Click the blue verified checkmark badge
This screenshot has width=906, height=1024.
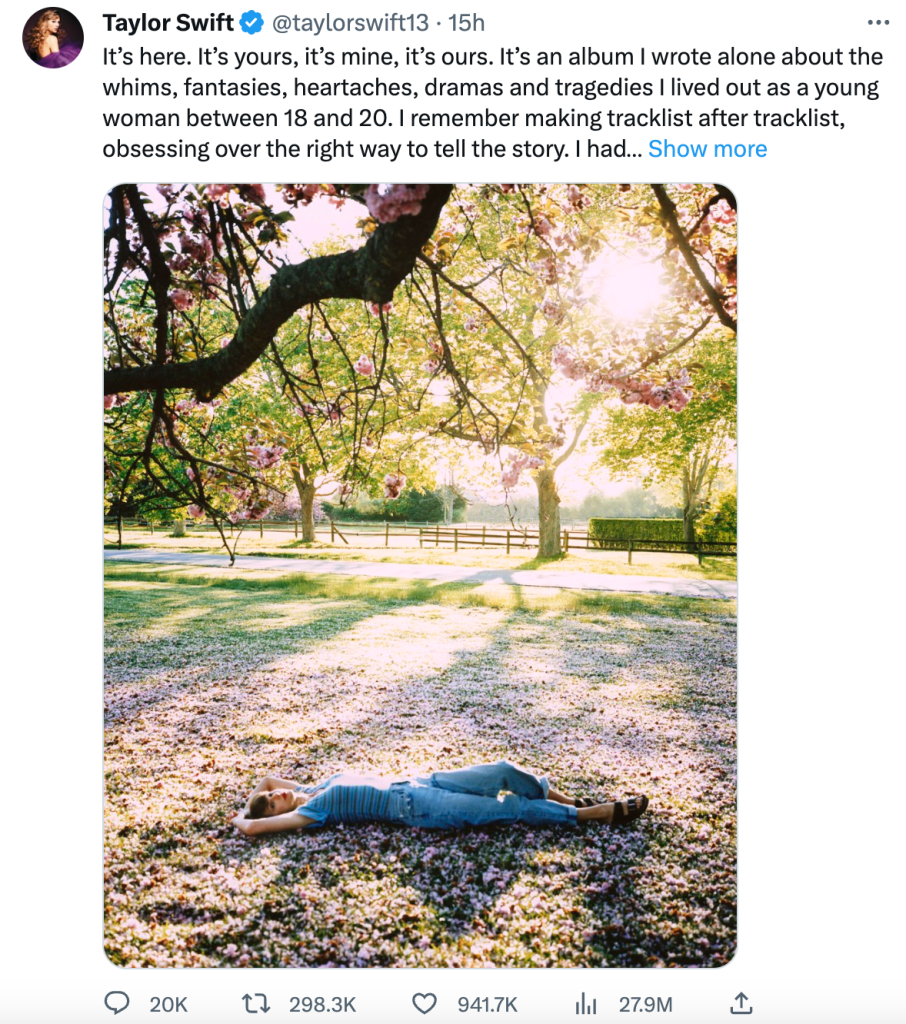click(251, 23)
